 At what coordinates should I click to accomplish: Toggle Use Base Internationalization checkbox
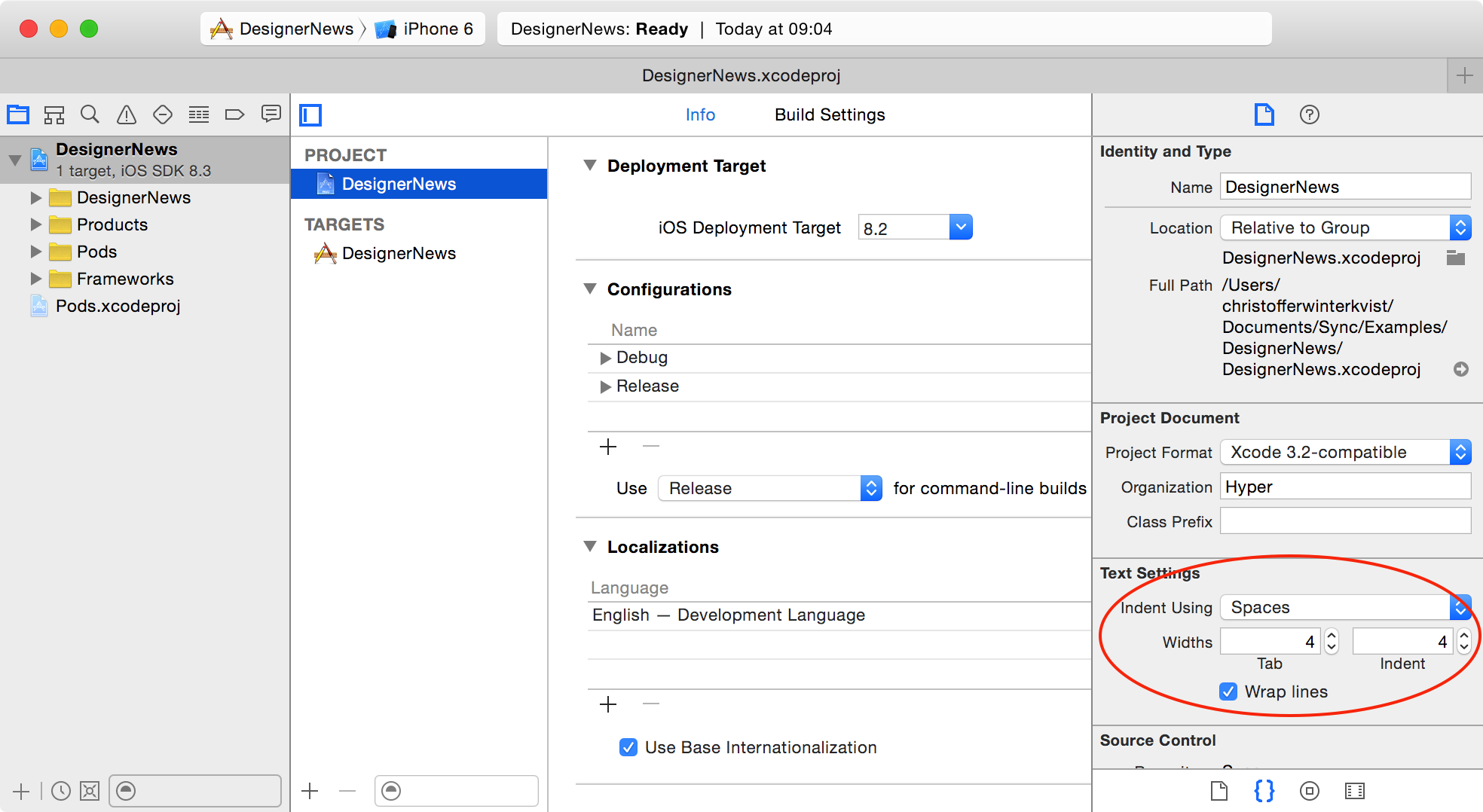628,747
